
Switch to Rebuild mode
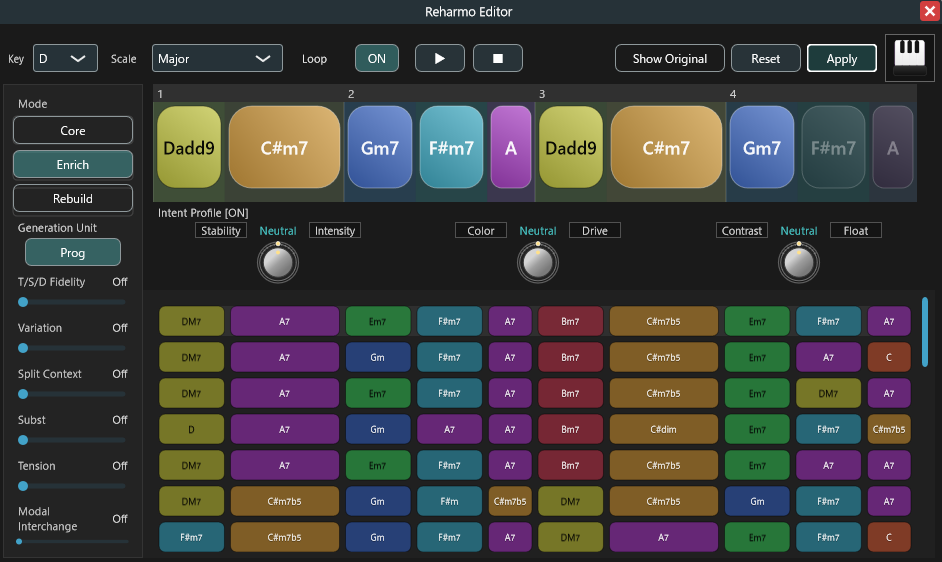(72, 198)
